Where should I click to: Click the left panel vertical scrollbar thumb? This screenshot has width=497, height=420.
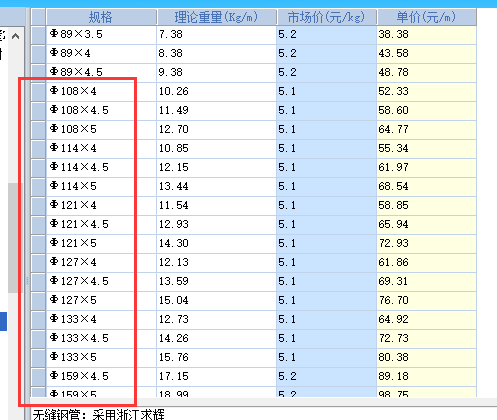tap(13, 238)
